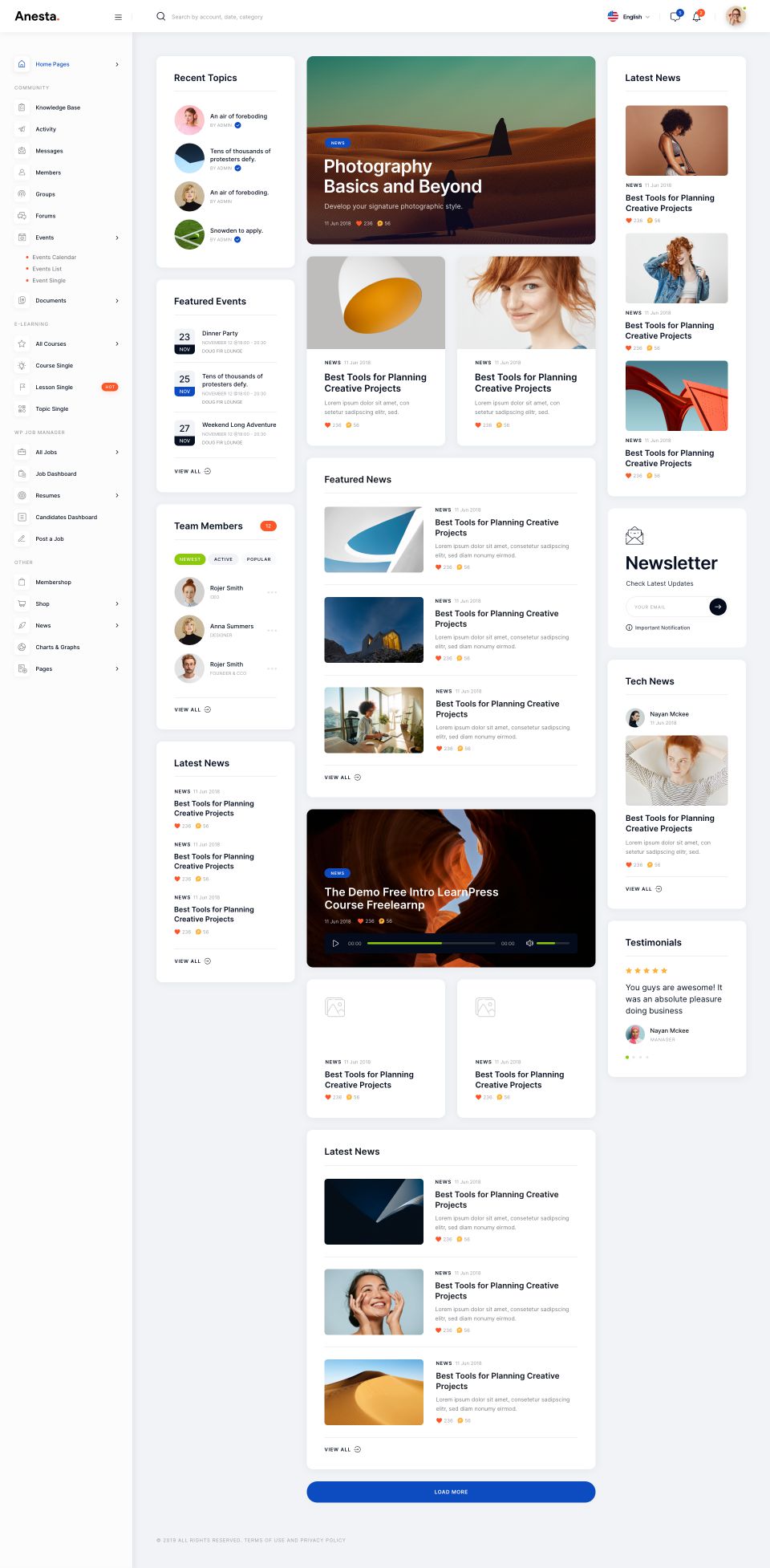Select the Popular filter in Team Members
770x1568 pixels.
pyautogui.click(x=258, y=559)
